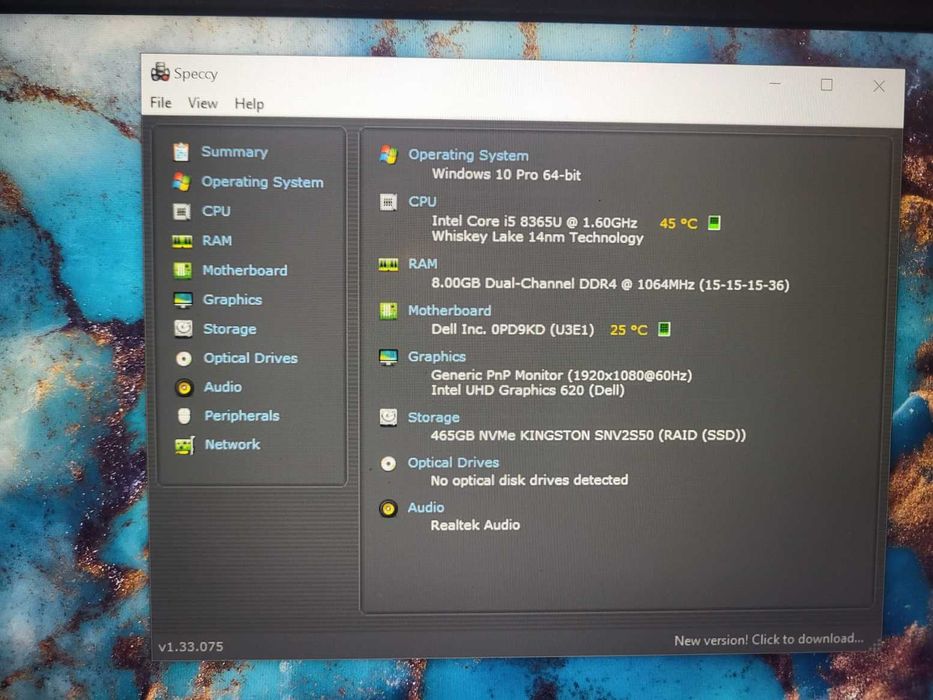Open the Help menu
Viewport: 933px width, 700px height.
pyautogui.click(x=249, y=104)
